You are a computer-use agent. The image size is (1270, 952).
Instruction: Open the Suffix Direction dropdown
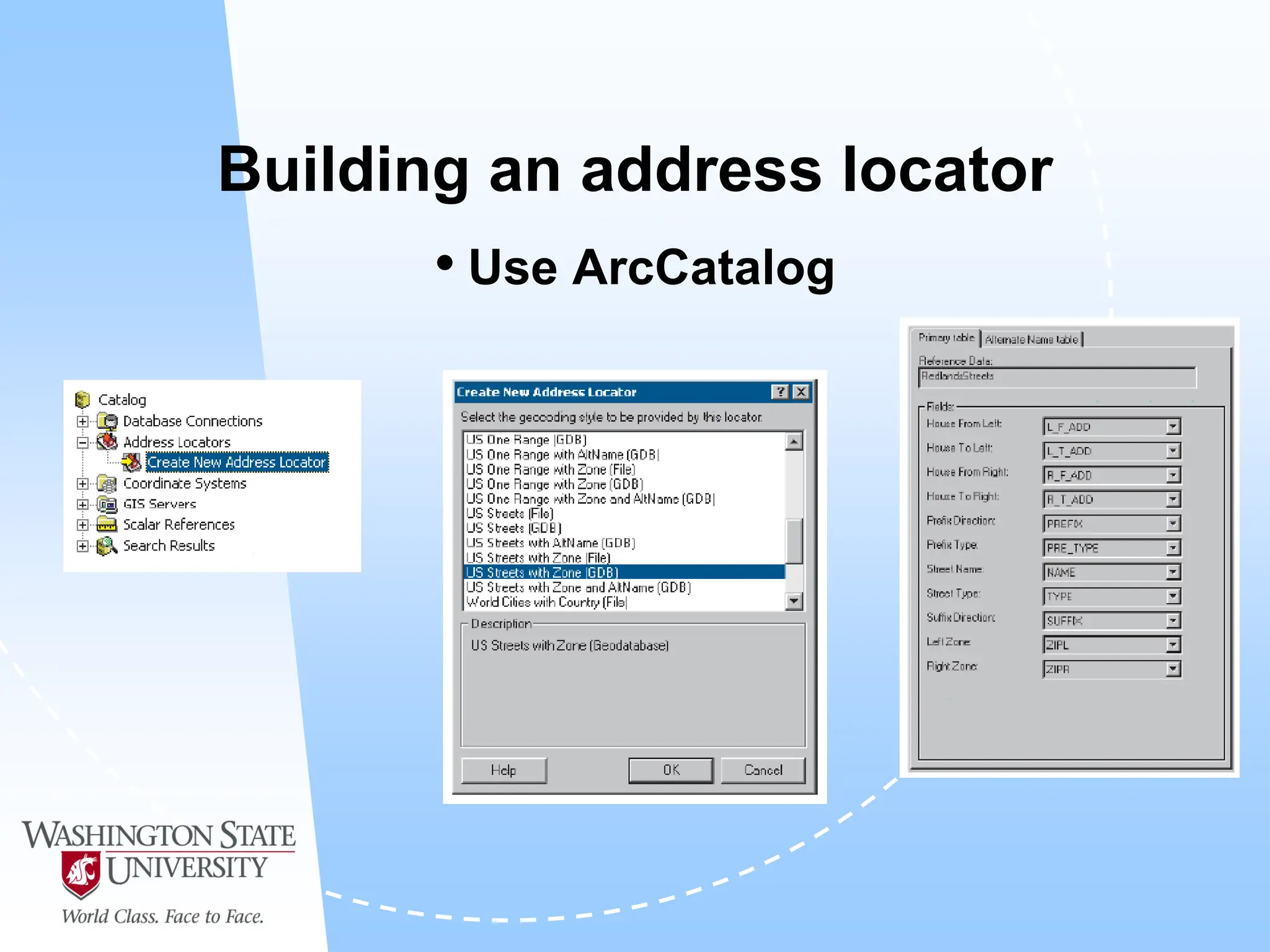[x=1172, y=620]
